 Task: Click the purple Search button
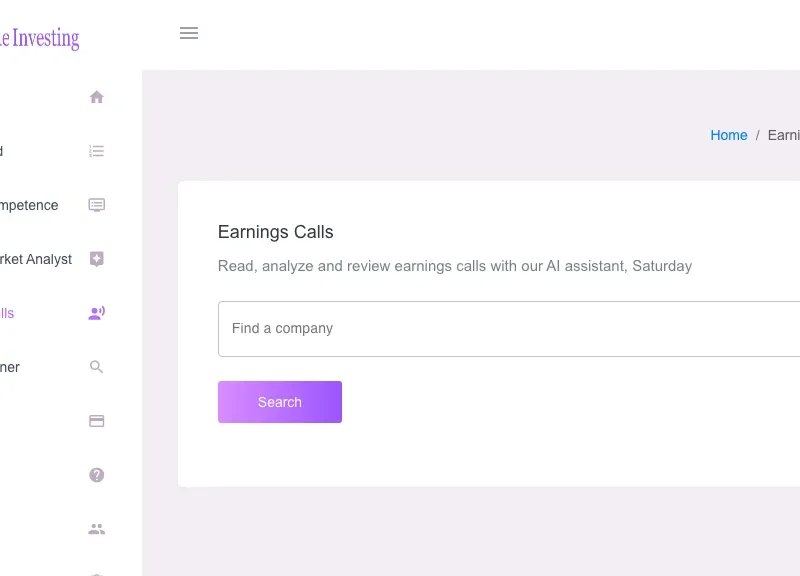[x=279, y=401]
